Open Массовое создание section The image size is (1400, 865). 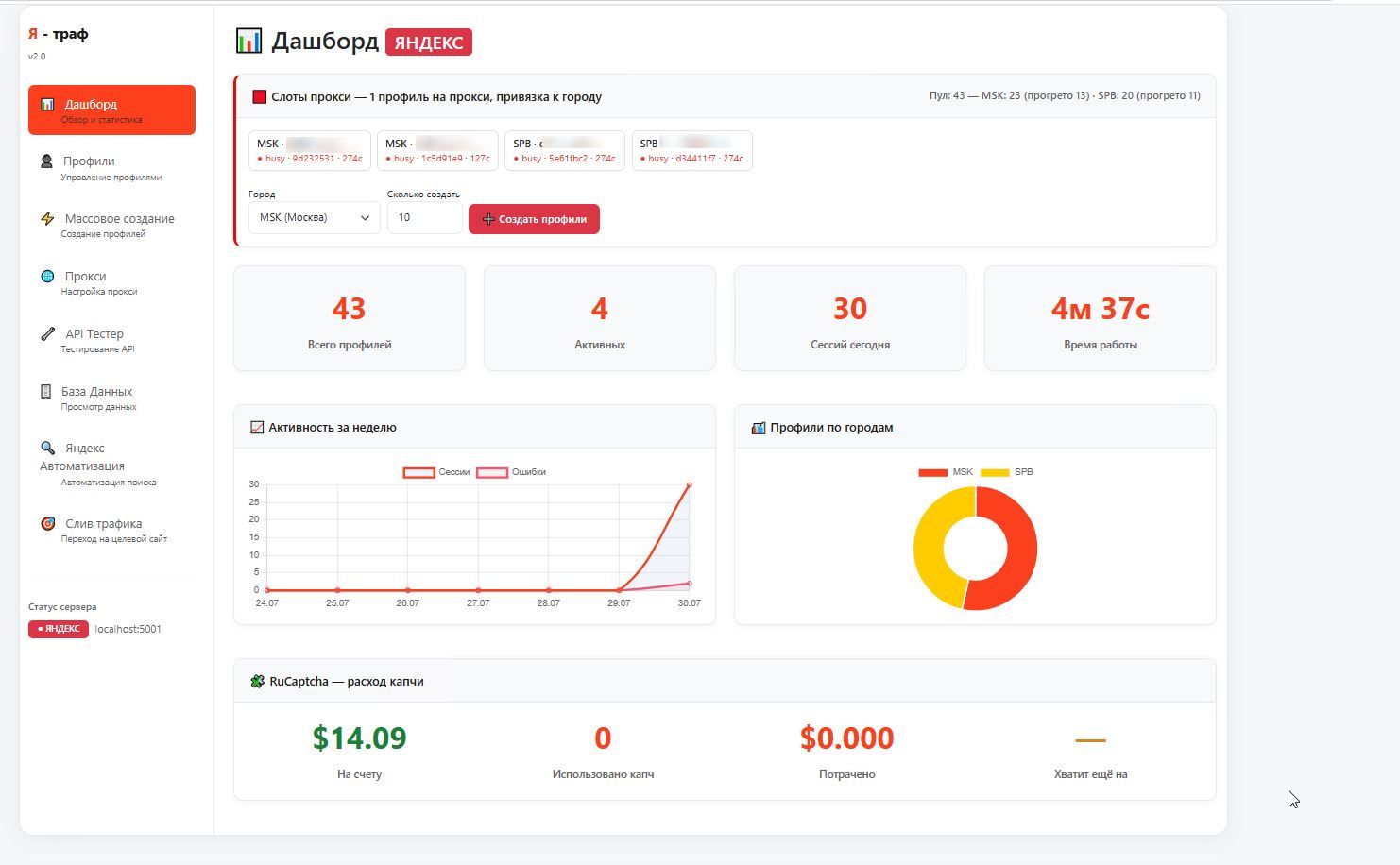point(111,225)
